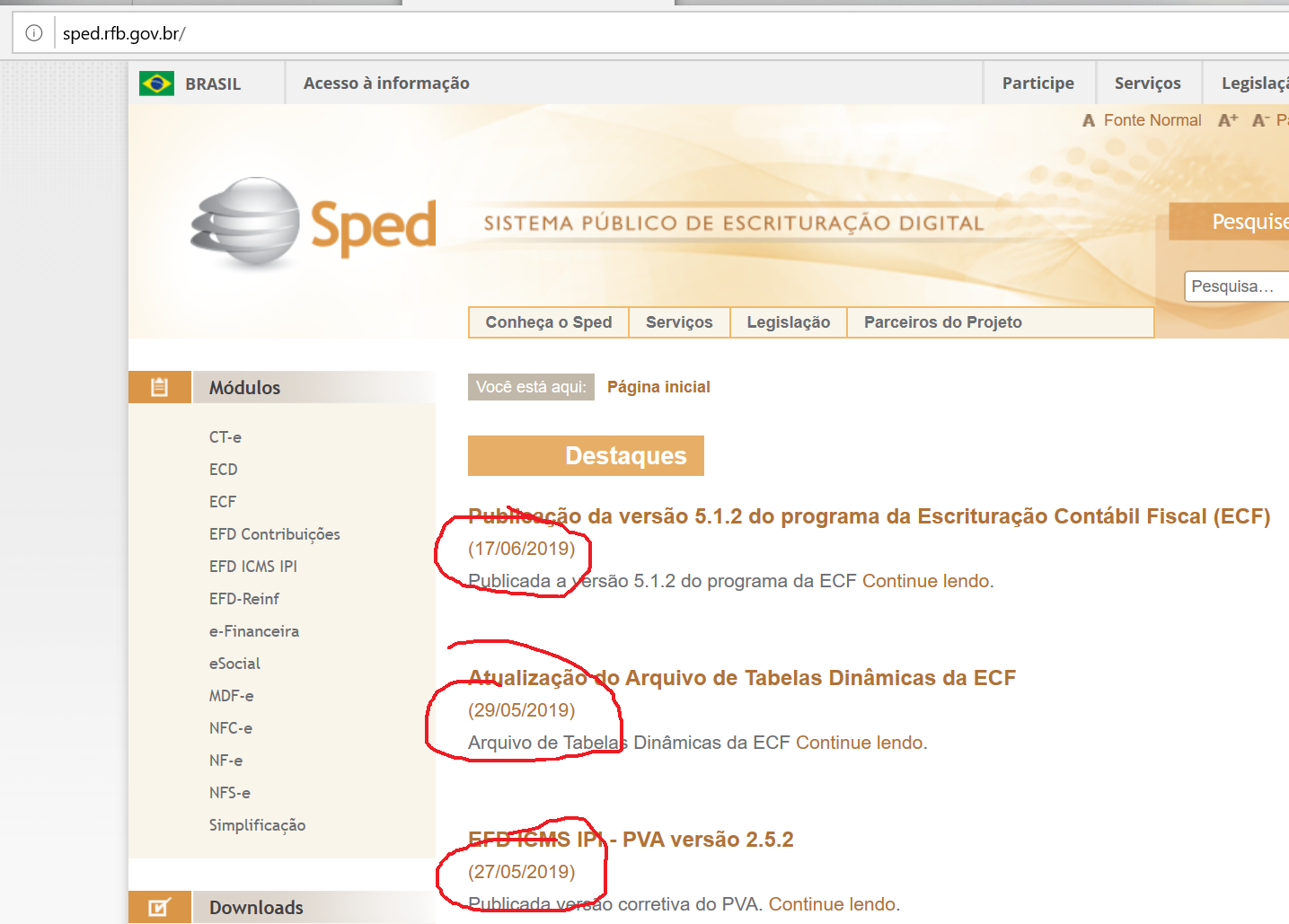Click the Brazil flag icon

click(157, 84)
